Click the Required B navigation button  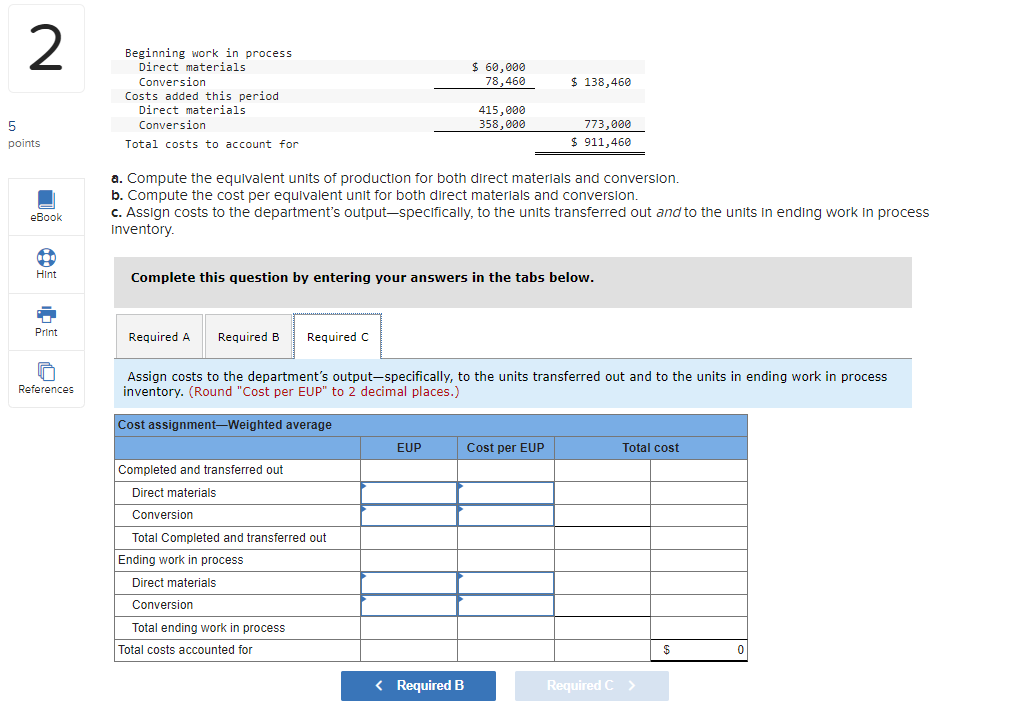(x=418, y=686)
